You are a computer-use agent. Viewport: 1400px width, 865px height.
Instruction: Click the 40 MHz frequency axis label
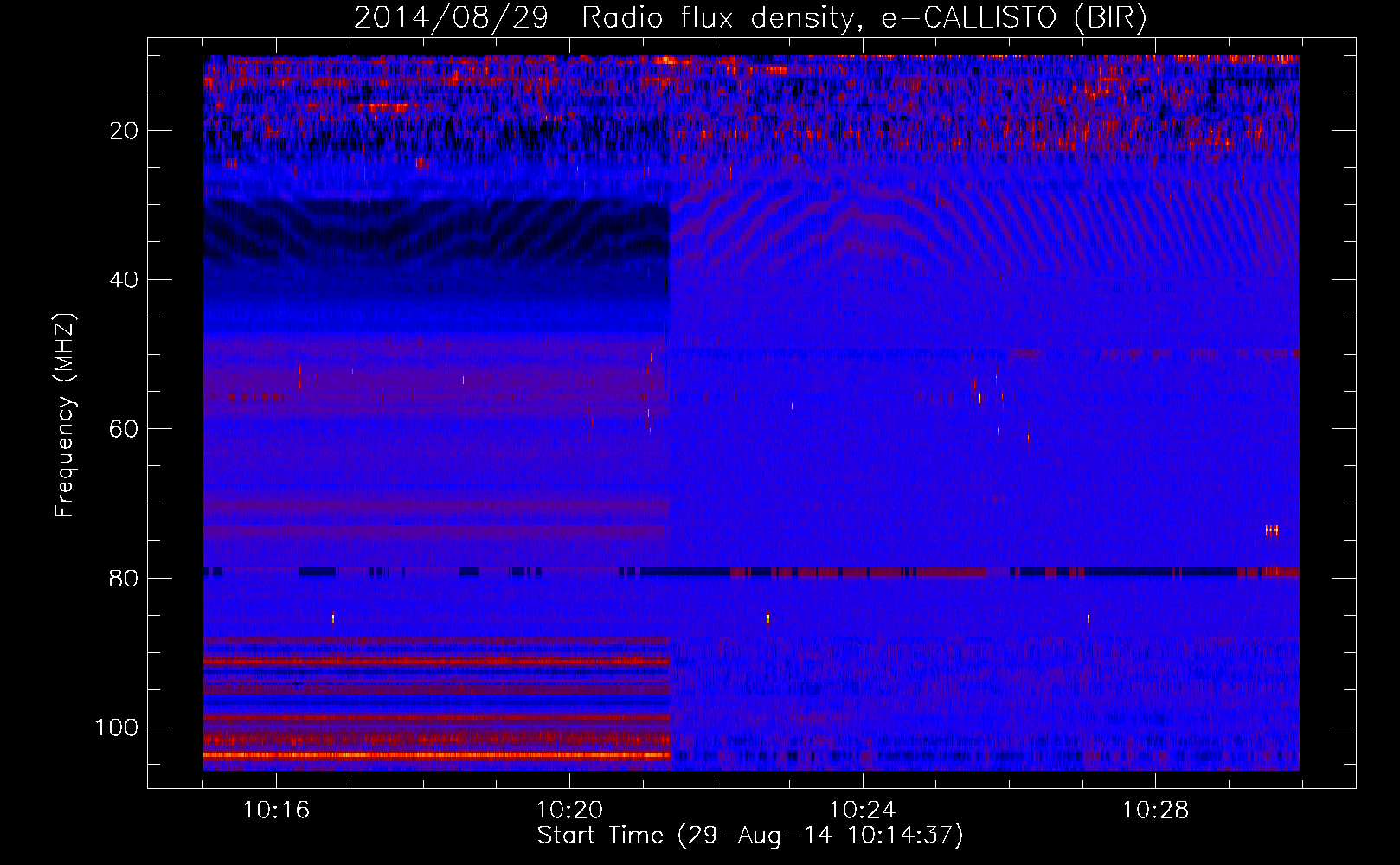(x=124, y=280)
